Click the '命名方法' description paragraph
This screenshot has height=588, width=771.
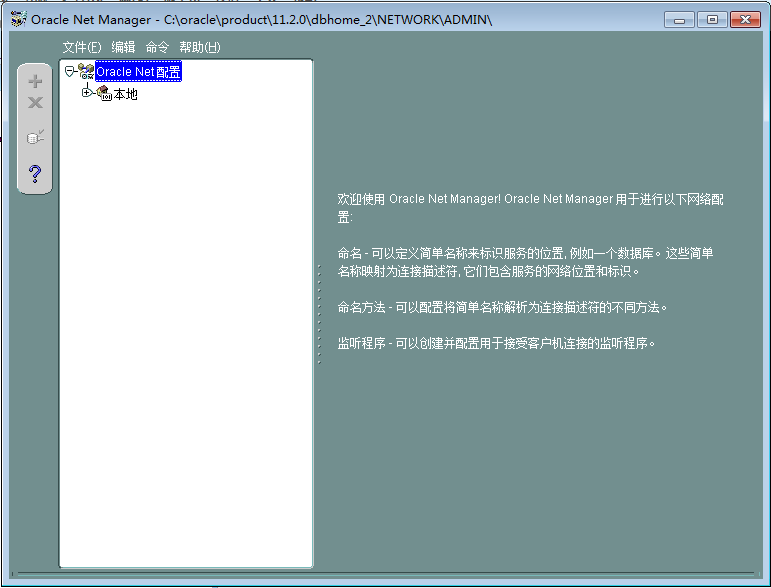tap(503, 308)
